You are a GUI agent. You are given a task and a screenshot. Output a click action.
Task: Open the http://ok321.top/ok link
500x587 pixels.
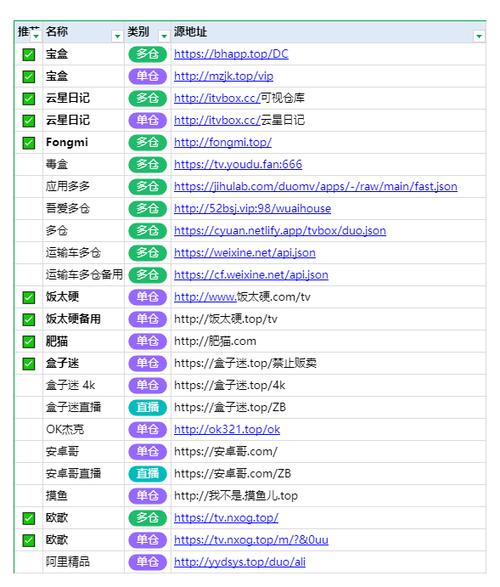[227, 430]
